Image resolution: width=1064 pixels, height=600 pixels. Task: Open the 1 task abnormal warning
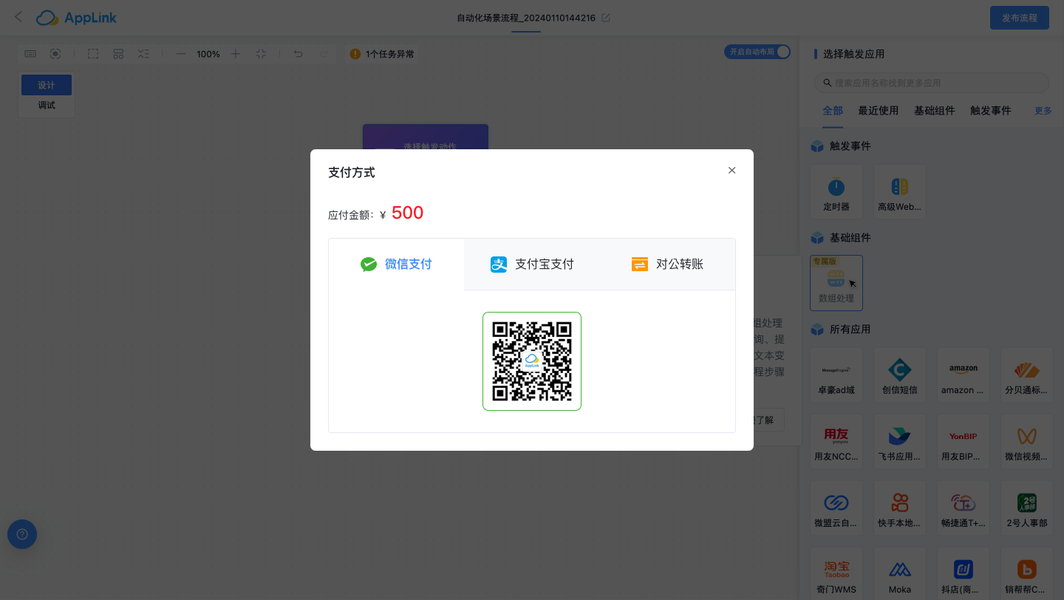point(382,54)
